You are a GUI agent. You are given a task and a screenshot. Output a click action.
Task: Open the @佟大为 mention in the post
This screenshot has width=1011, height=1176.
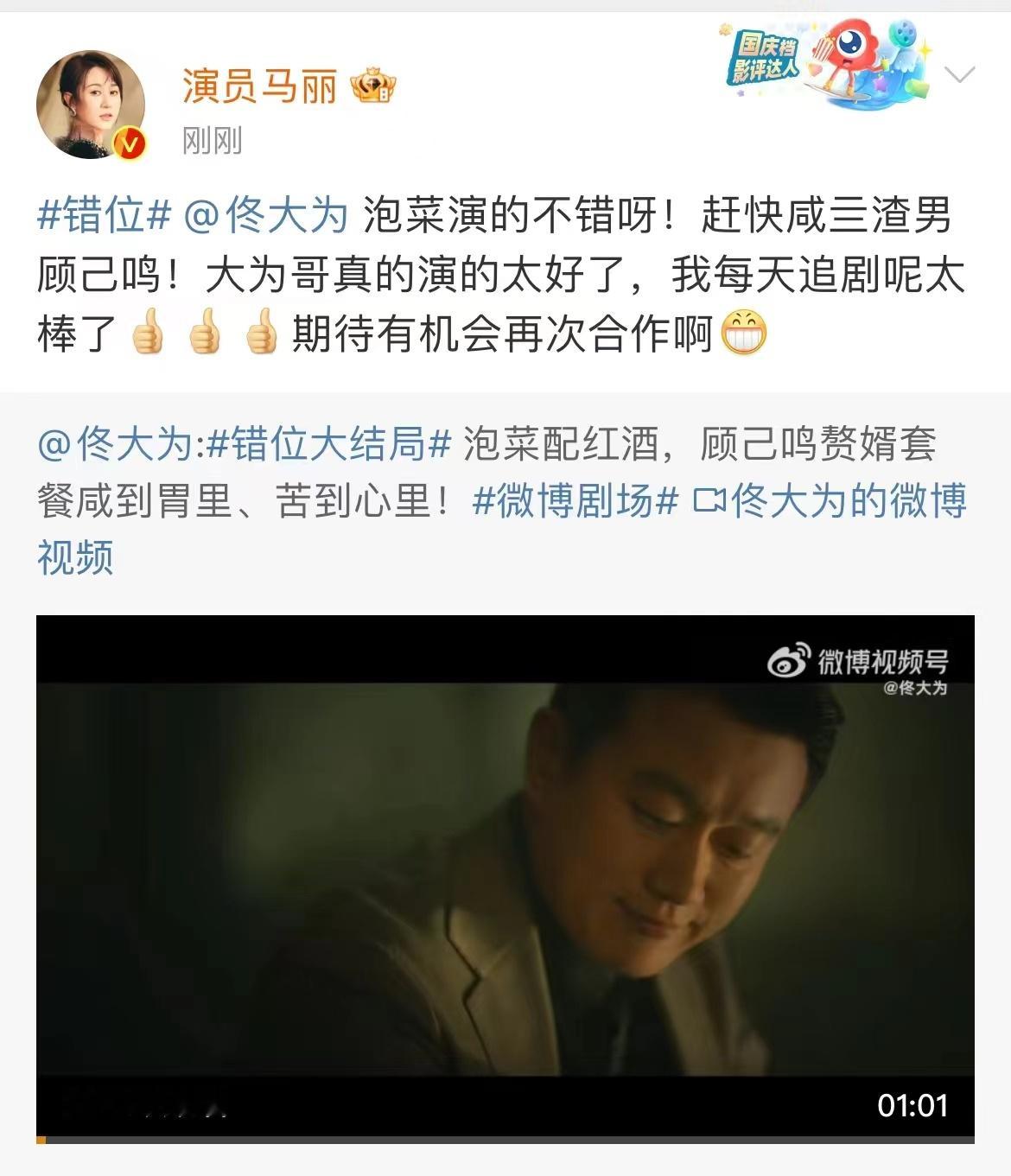(x=264, y=215)
